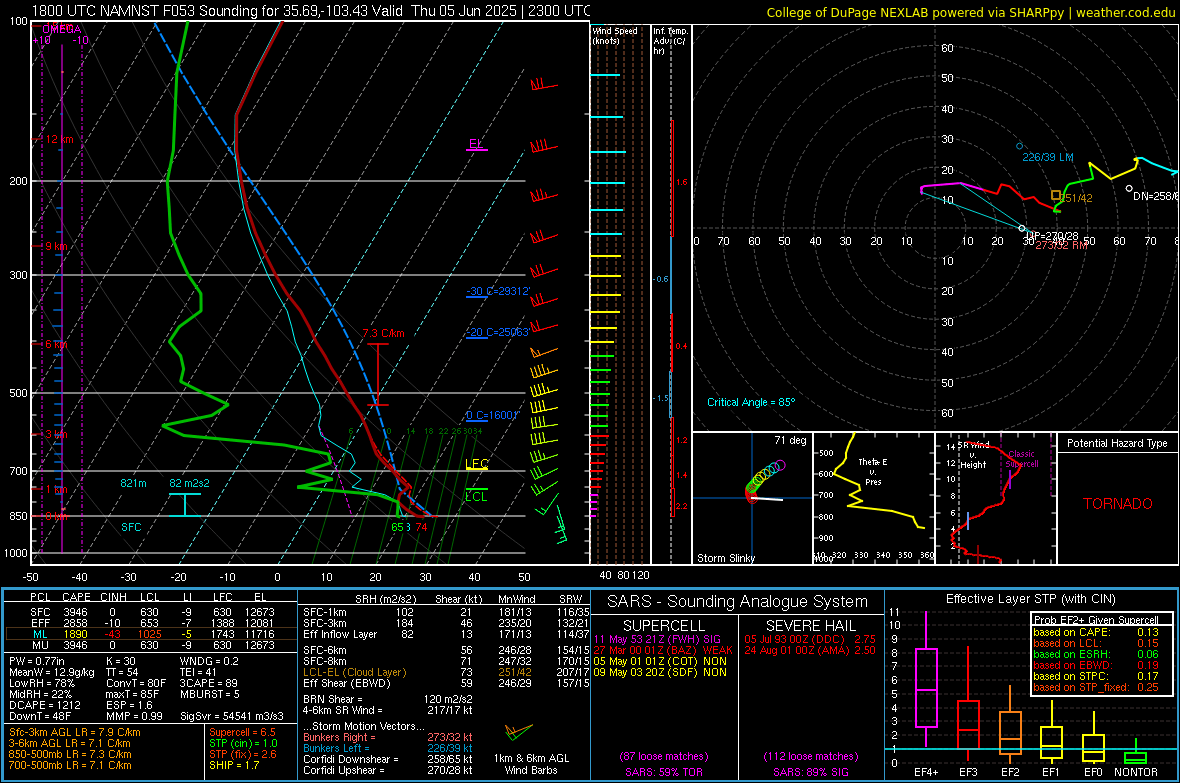Click the Corfidi Downshear vector line
The height and width of the screenshot is (783, 1180).
click(388, 760)
